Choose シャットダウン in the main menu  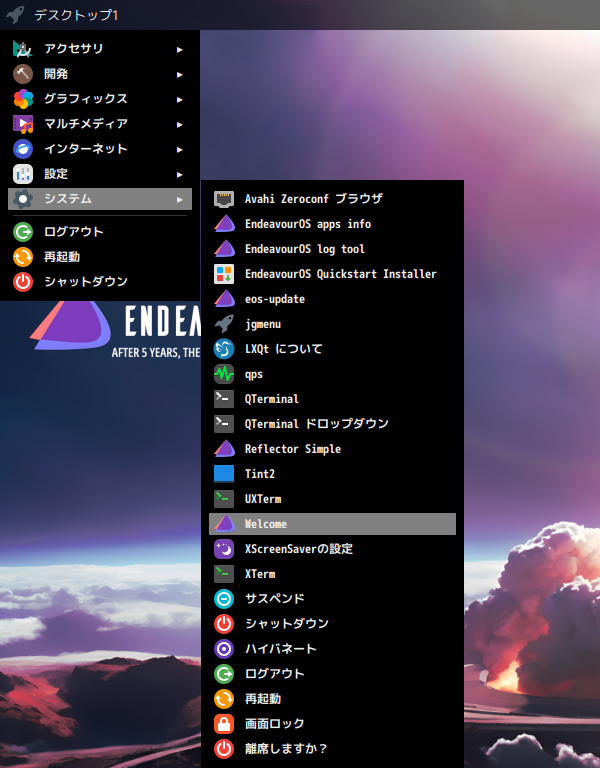[x=100, y=282]
